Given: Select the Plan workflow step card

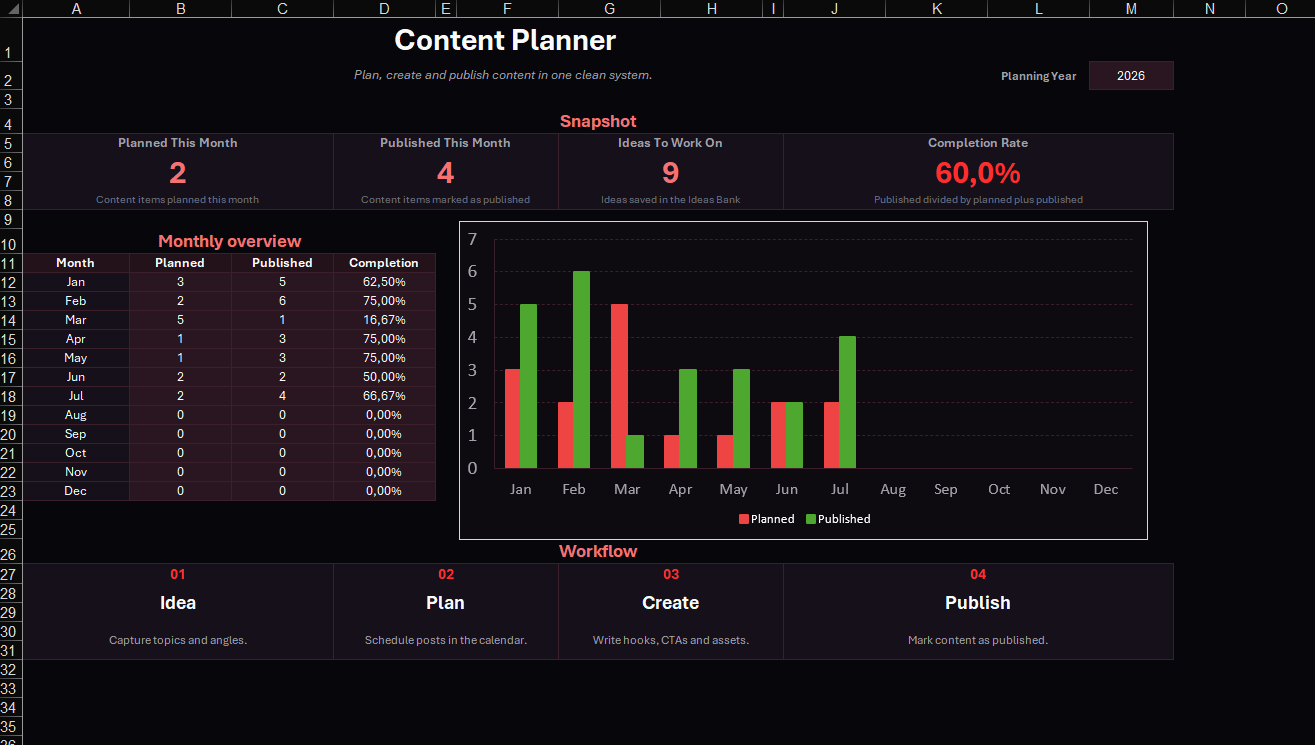Looking at the screenshot, I should point(446,611).
